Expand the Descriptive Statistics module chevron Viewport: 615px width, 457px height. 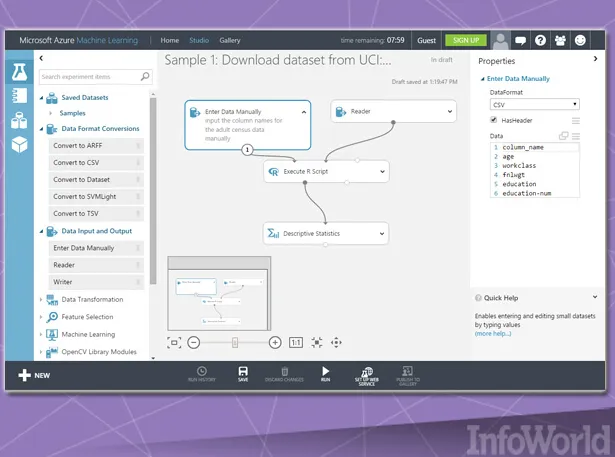click(x=382, y=234)
